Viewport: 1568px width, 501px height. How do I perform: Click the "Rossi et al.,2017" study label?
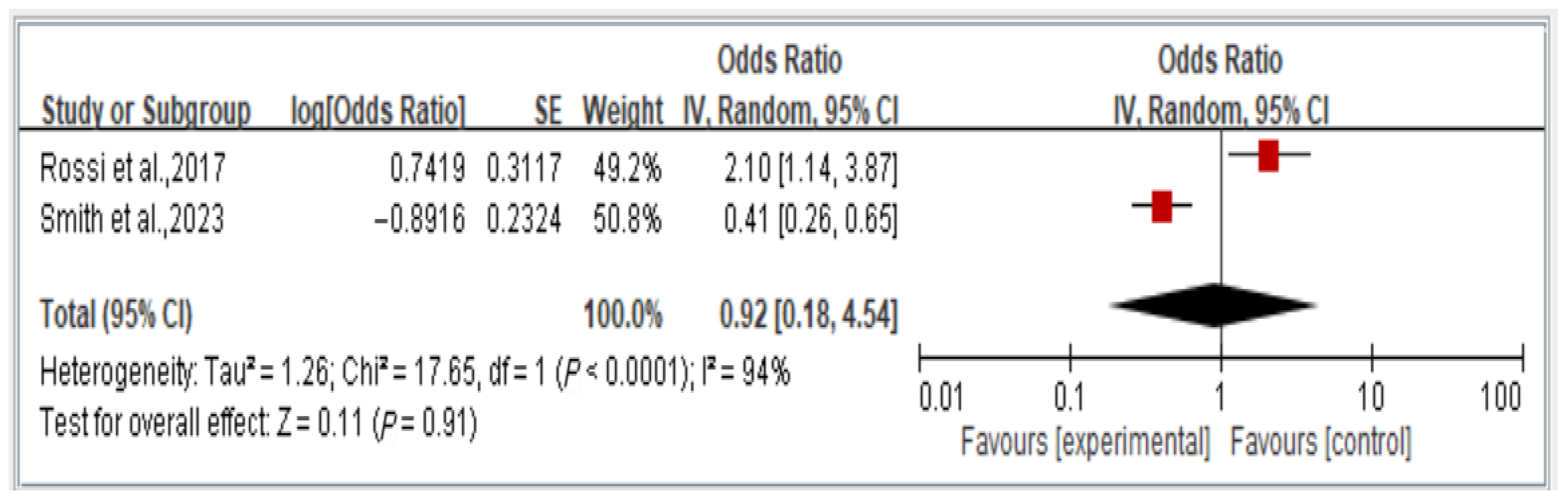click(133, 167)
